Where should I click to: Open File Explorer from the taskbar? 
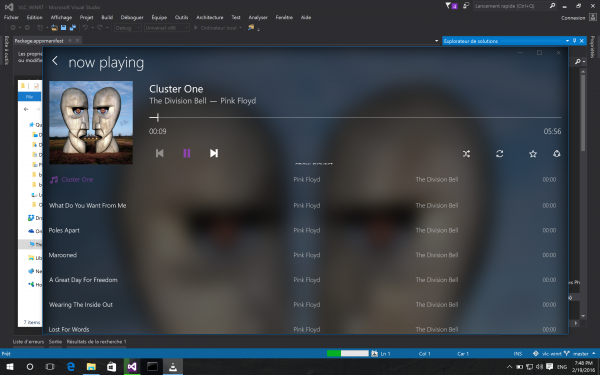(x=91, y=367)
